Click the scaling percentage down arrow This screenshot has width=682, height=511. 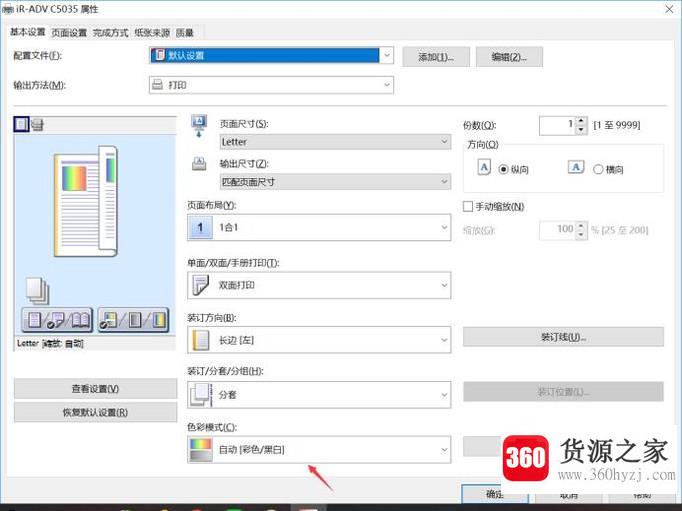(x=582, y=234)
